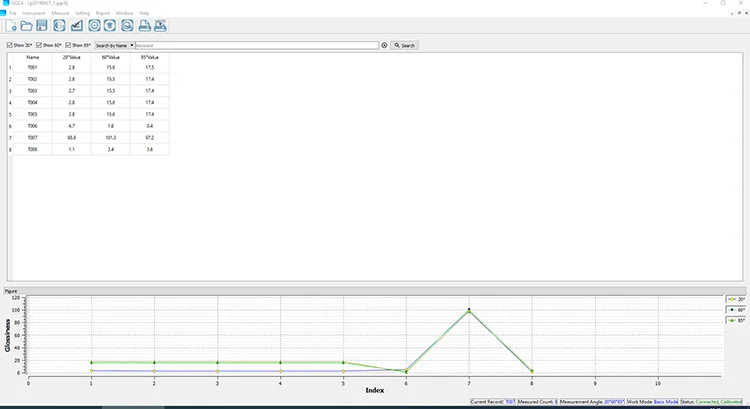Click the chart with checkmark toolbar icon

coord(77,26)
